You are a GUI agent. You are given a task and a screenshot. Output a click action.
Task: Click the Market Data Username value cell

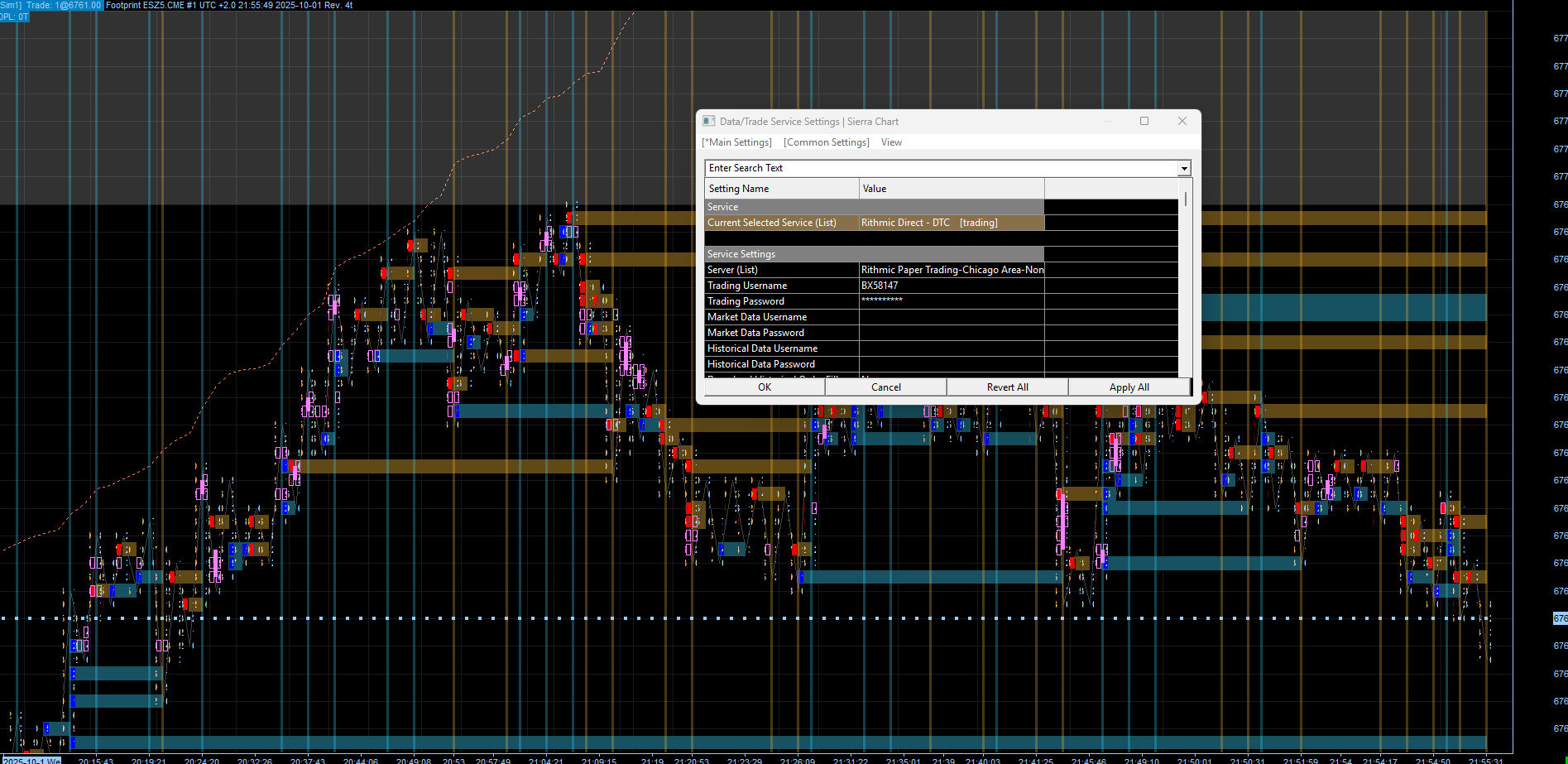[951, 317]
